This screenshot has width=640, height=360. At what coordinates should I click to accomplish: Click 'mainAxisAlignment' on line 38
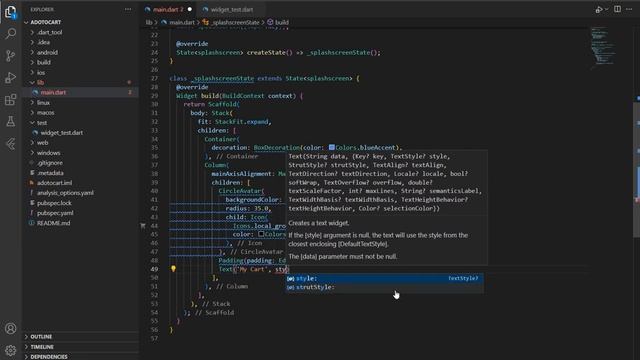(x=242, y=173)
